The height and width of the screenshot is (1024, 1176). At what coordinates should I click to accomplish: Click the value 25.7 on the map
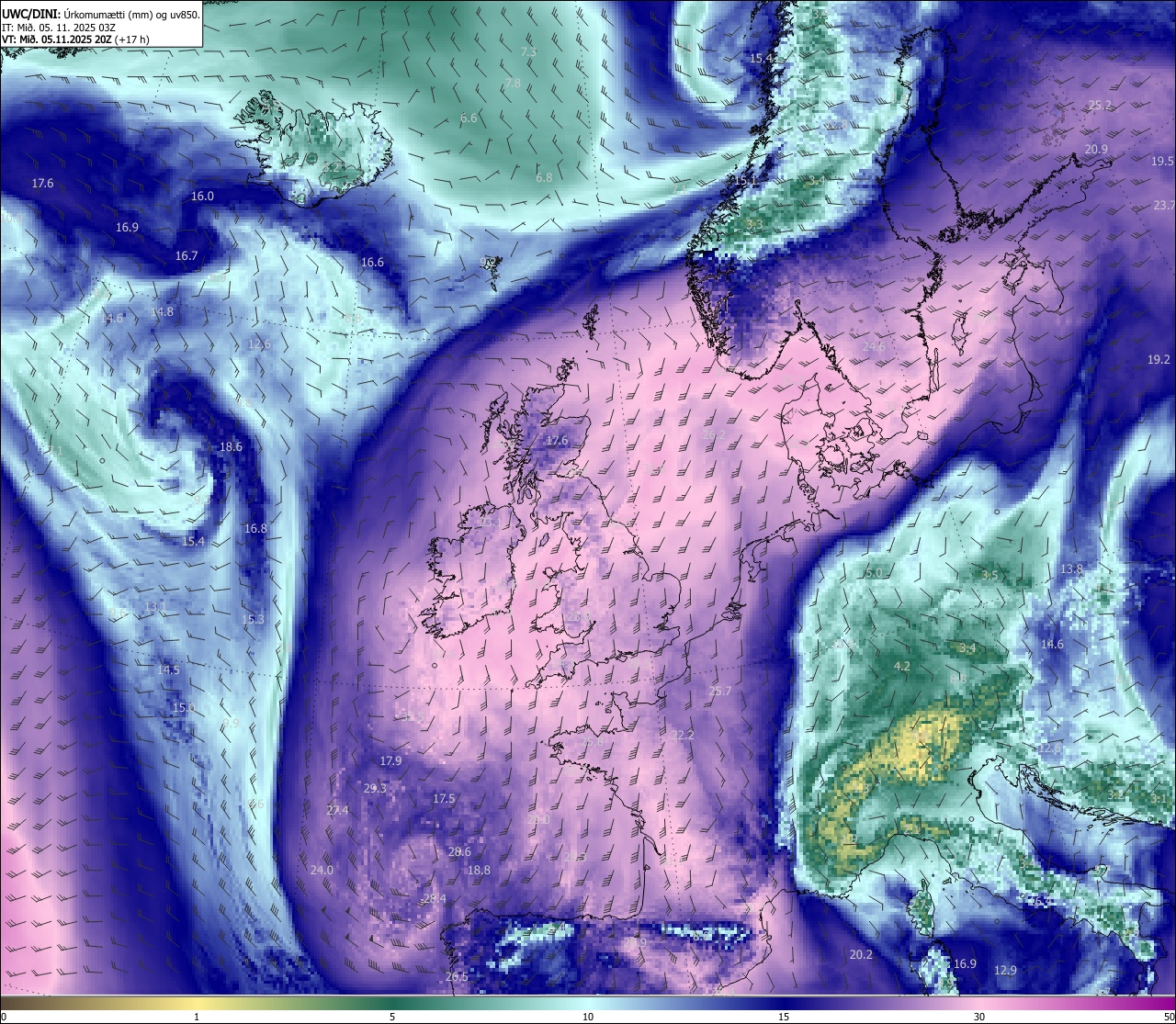pyautogui.click(x=720, y=692)
